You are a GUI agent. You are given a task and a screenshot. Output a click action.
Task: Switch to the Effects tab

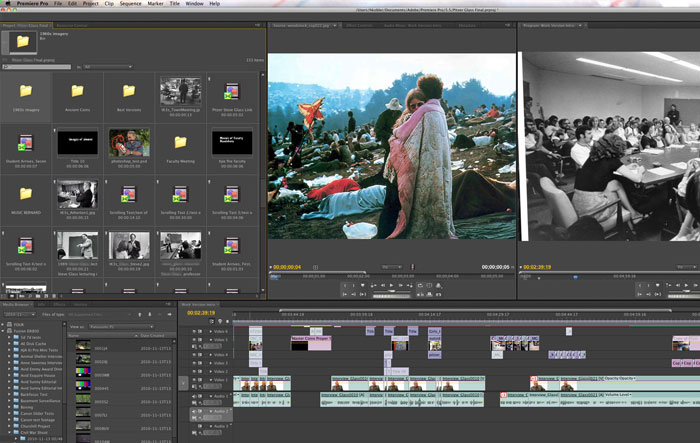pyautogui.click(x=59, y=305)
